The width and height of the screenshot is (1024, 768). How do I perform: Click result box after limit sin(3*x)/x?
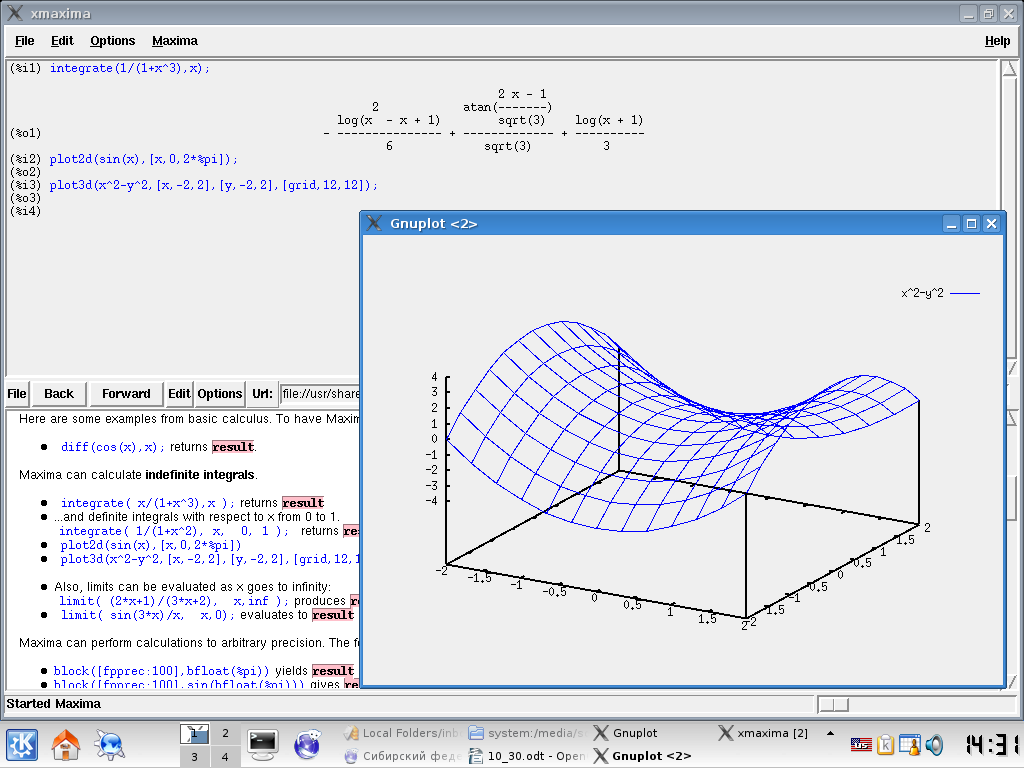333,615
